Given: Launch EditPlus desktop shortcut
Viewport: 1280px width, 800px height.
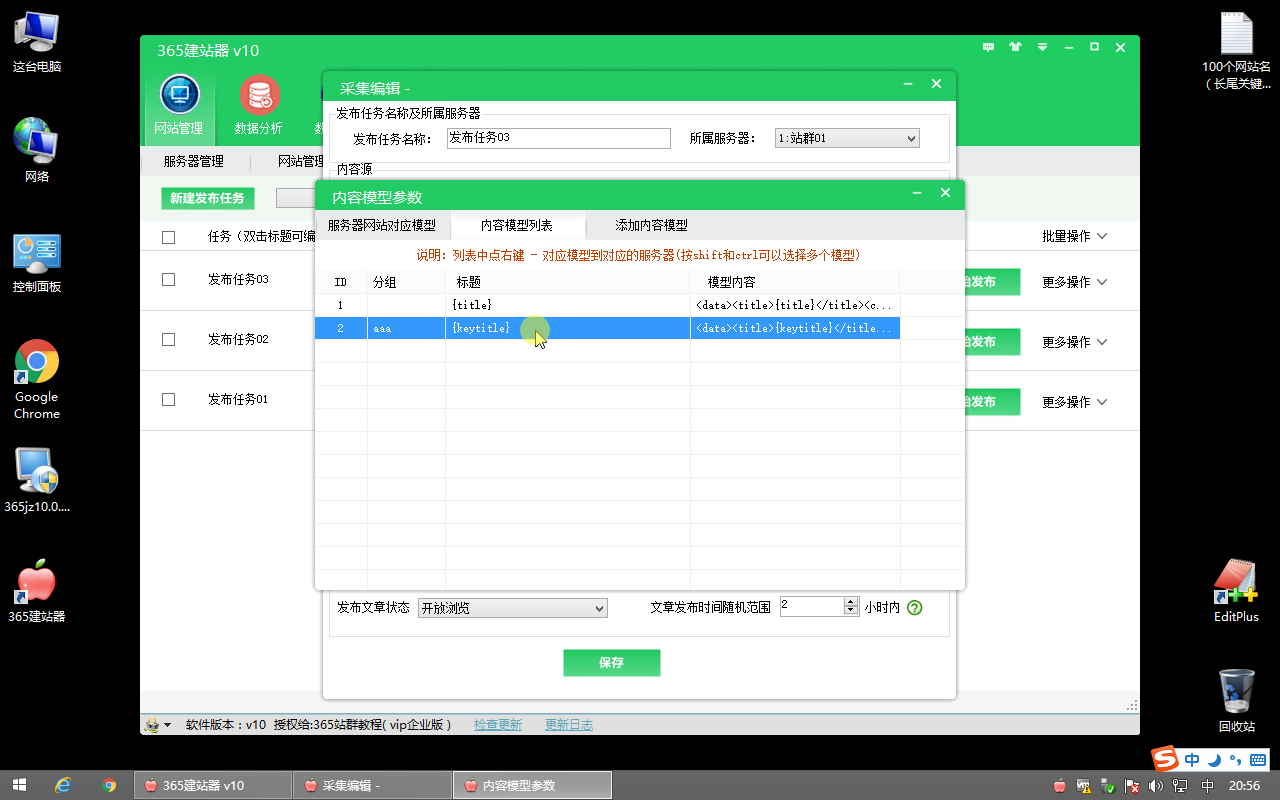Looking at the screenshot, I should click(x=1236, y=590).
